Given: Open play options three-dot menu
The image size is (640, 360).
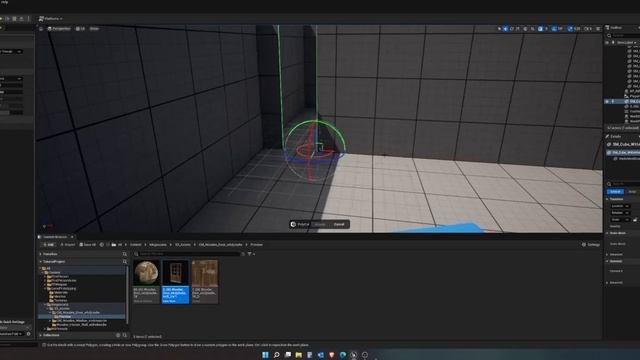Looking at the screenshot, I should (x=28, y=18).
